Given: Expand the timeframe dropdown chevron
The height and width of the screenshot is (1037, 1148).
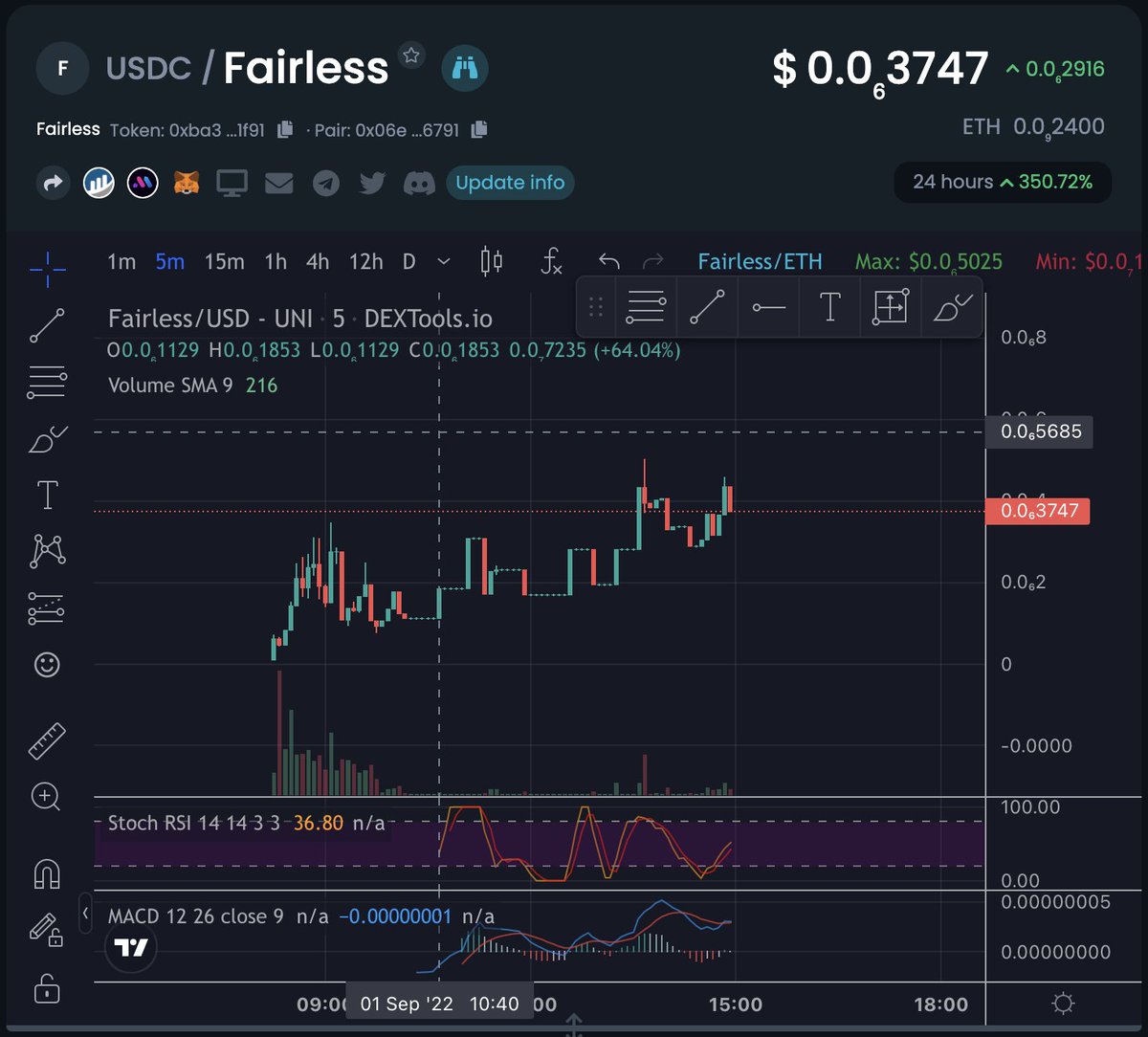Looking at the screenshot, I should (443, 261).
